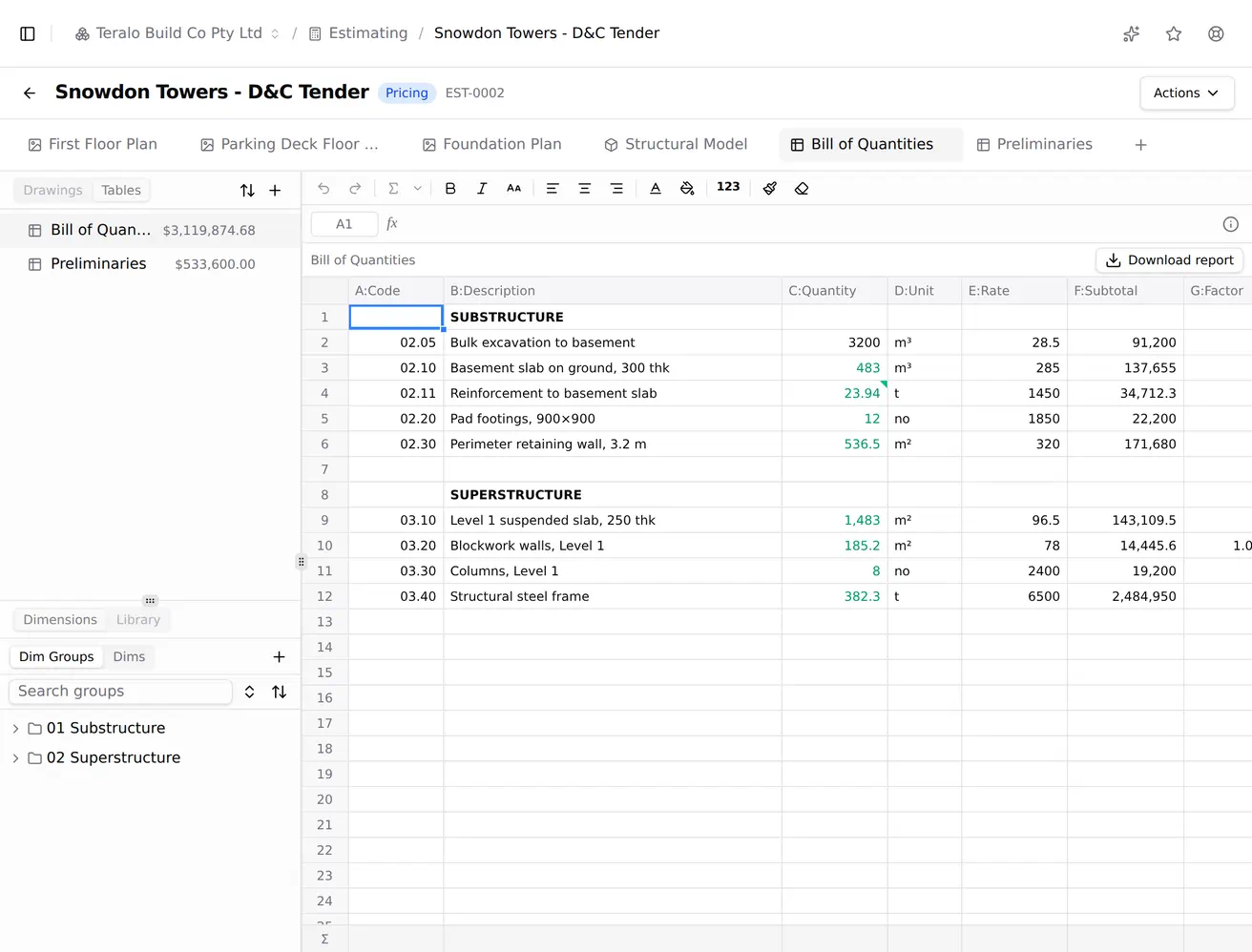1252x952 pixels.
Task: Align cell text left
Action: tap(552, 188)
